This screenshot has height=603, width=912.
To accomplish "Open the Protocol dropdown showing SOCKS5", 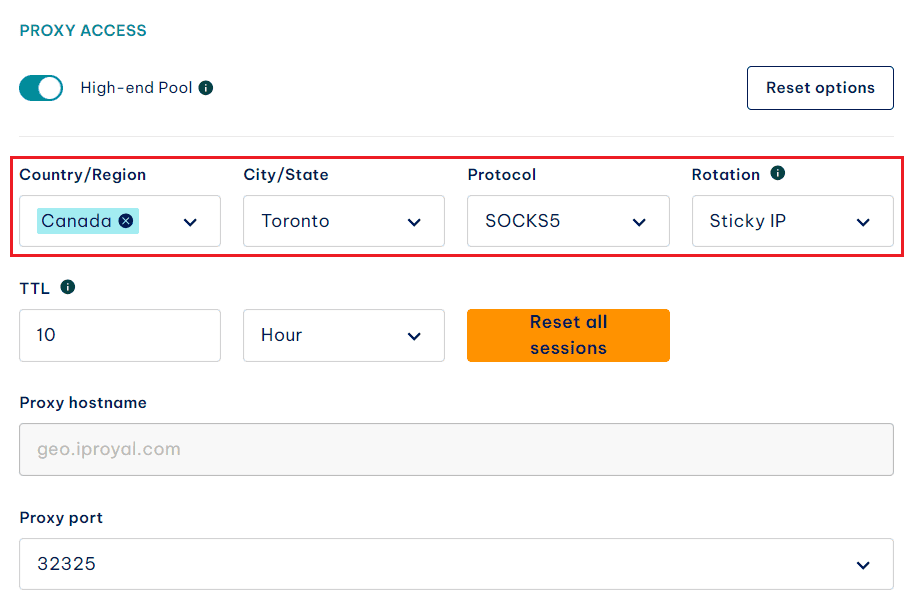I will [567, 221].
